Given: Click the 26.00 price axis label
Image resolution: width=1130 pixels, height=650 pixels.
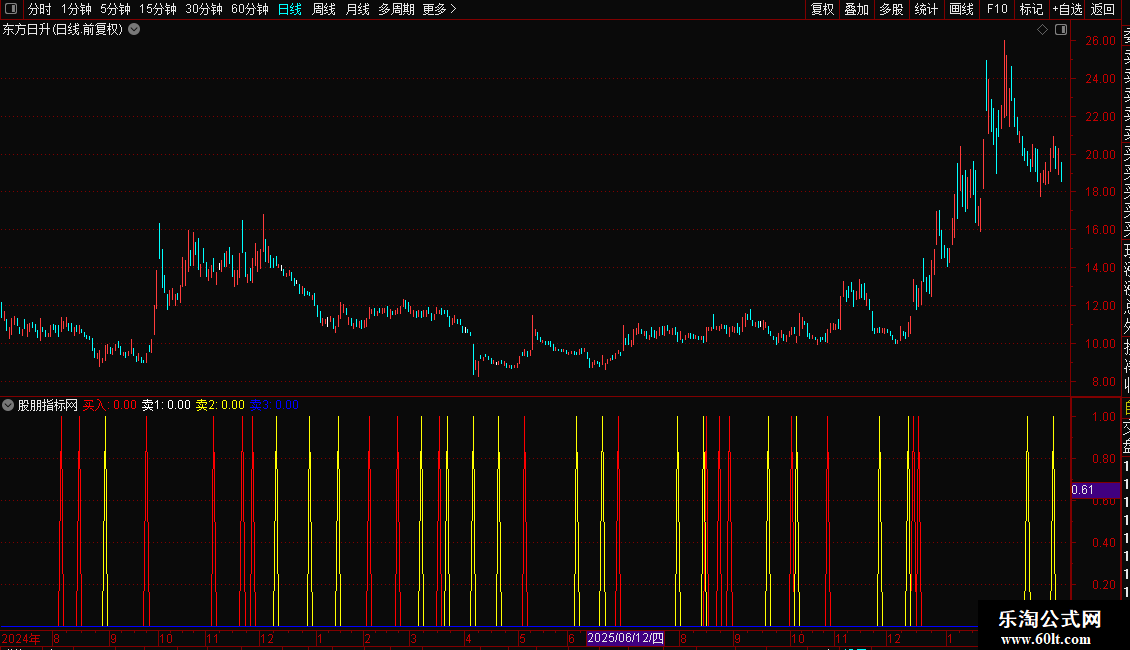Looking at the screenshot, I should 1100,41.
